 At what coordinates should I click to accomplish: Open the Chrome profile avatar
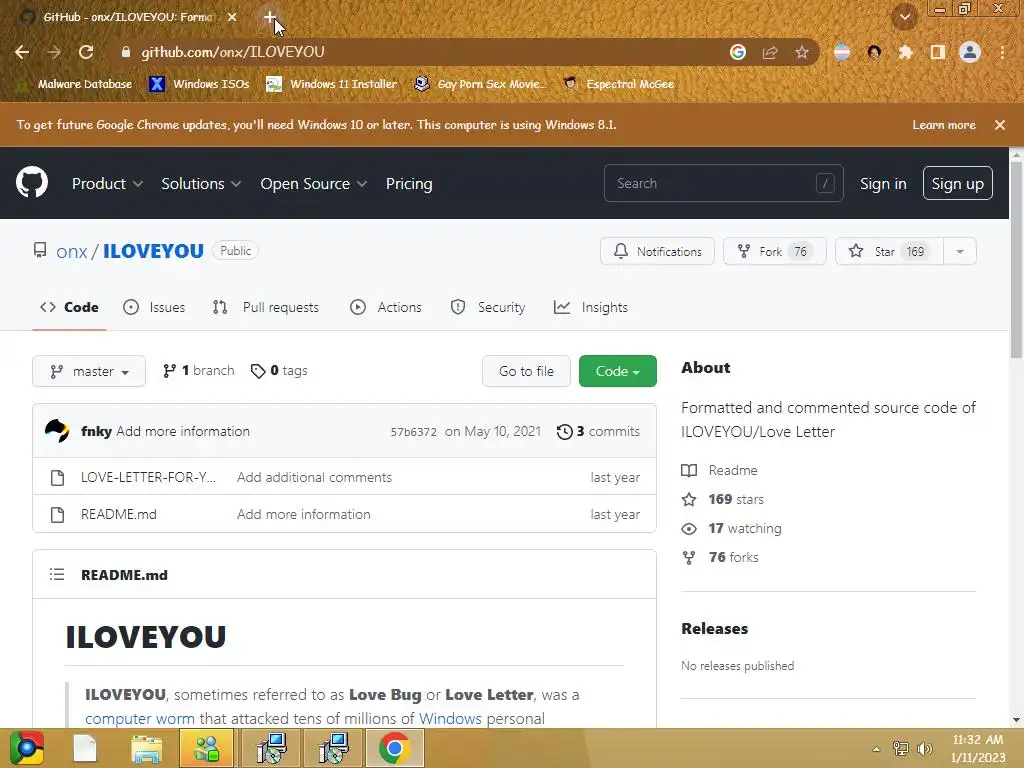click(970, 52)
